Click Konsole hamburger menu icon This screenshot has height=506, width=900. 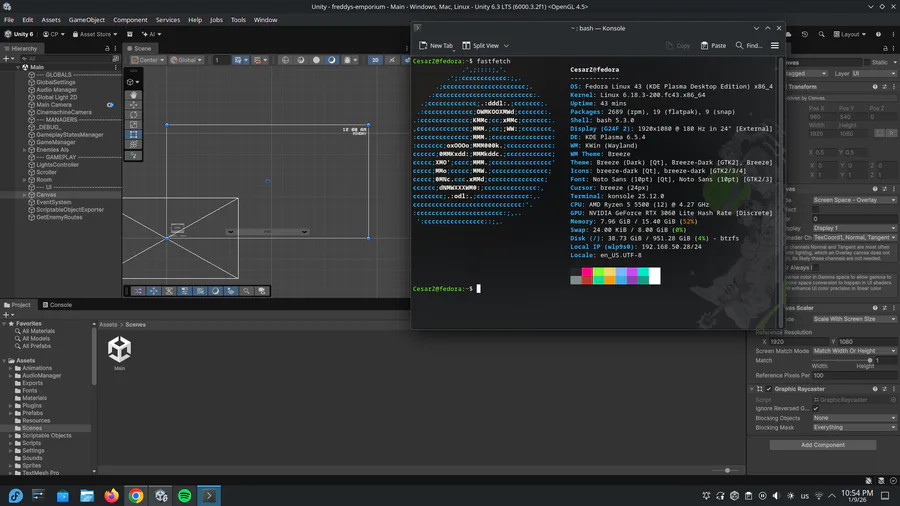click(774, 45)
